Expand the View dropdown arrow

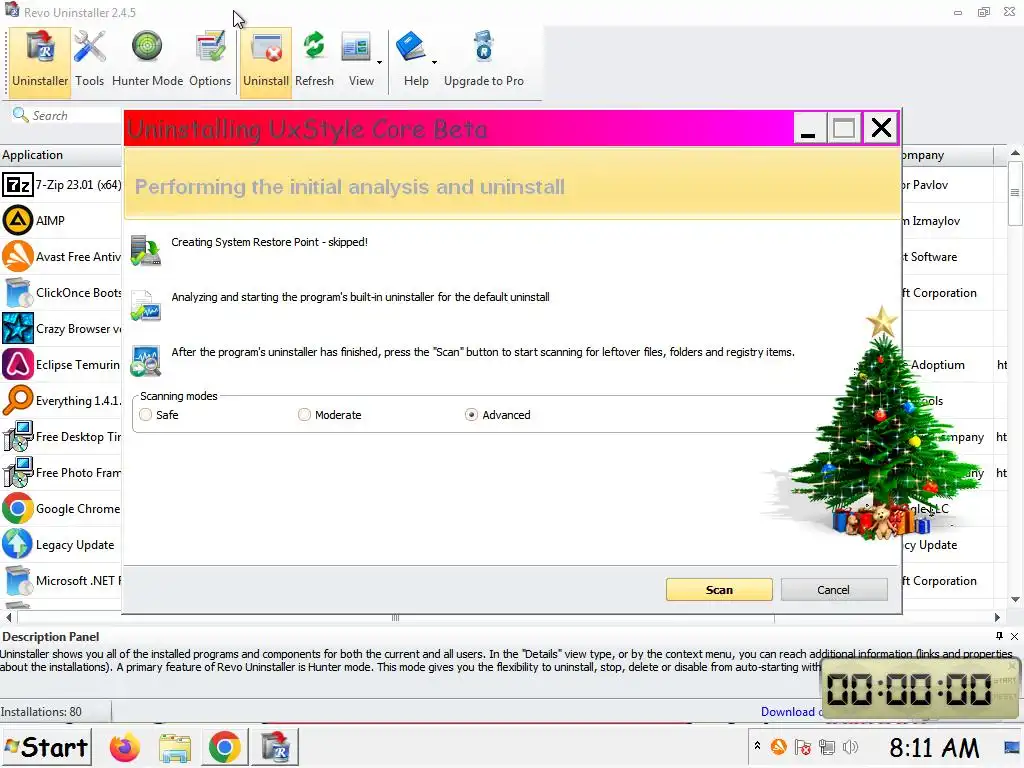coord(379,63)
